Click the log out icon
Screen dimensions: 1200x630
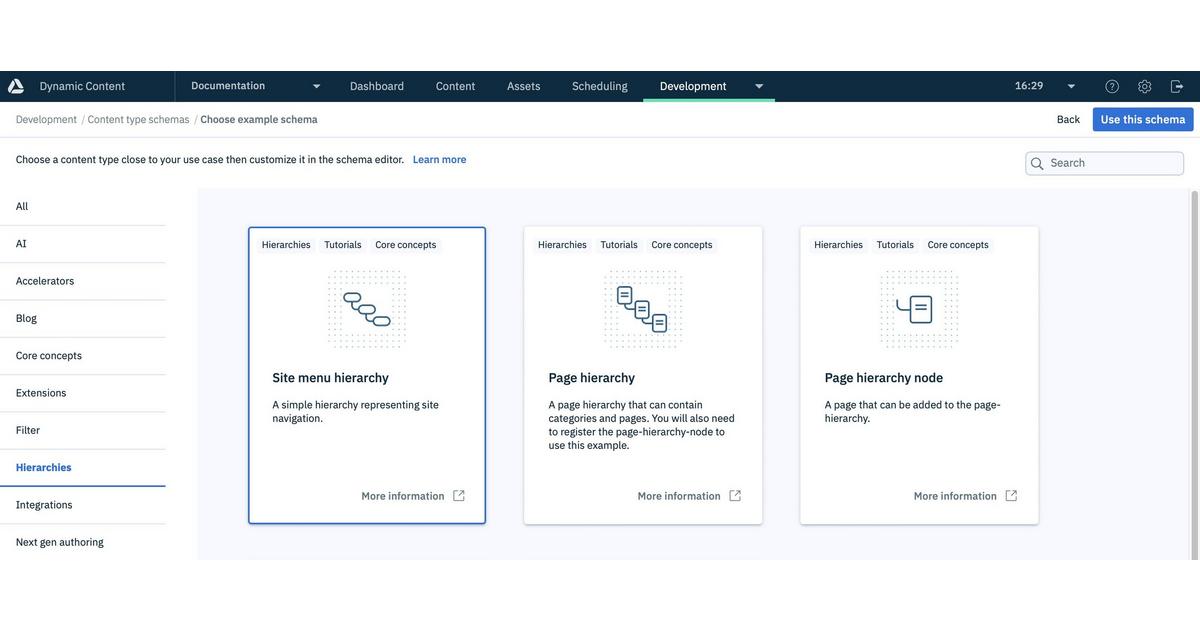coord(1177,86)
